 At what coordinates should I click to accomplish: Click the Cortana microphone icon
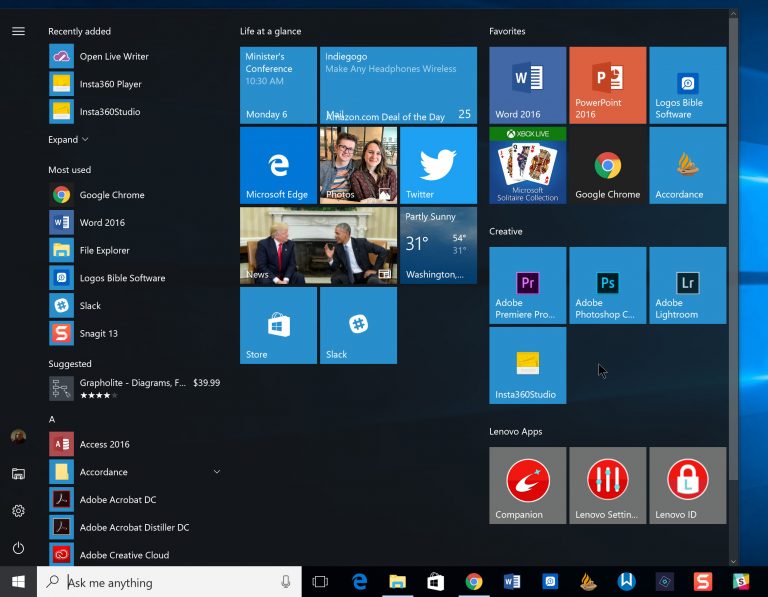point(286,582)
